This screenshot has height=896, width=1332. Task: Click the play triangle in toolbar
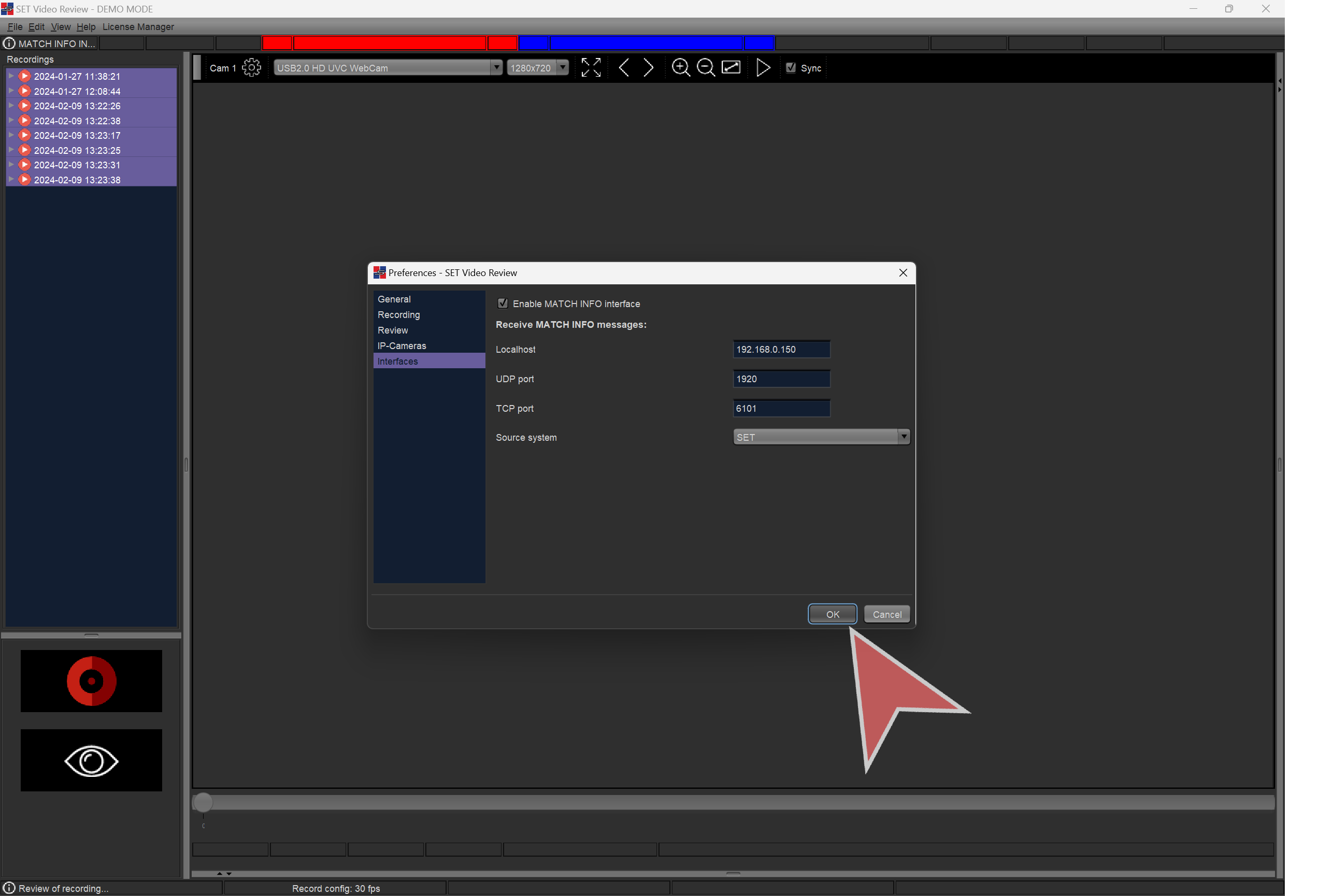pos(763,67)
